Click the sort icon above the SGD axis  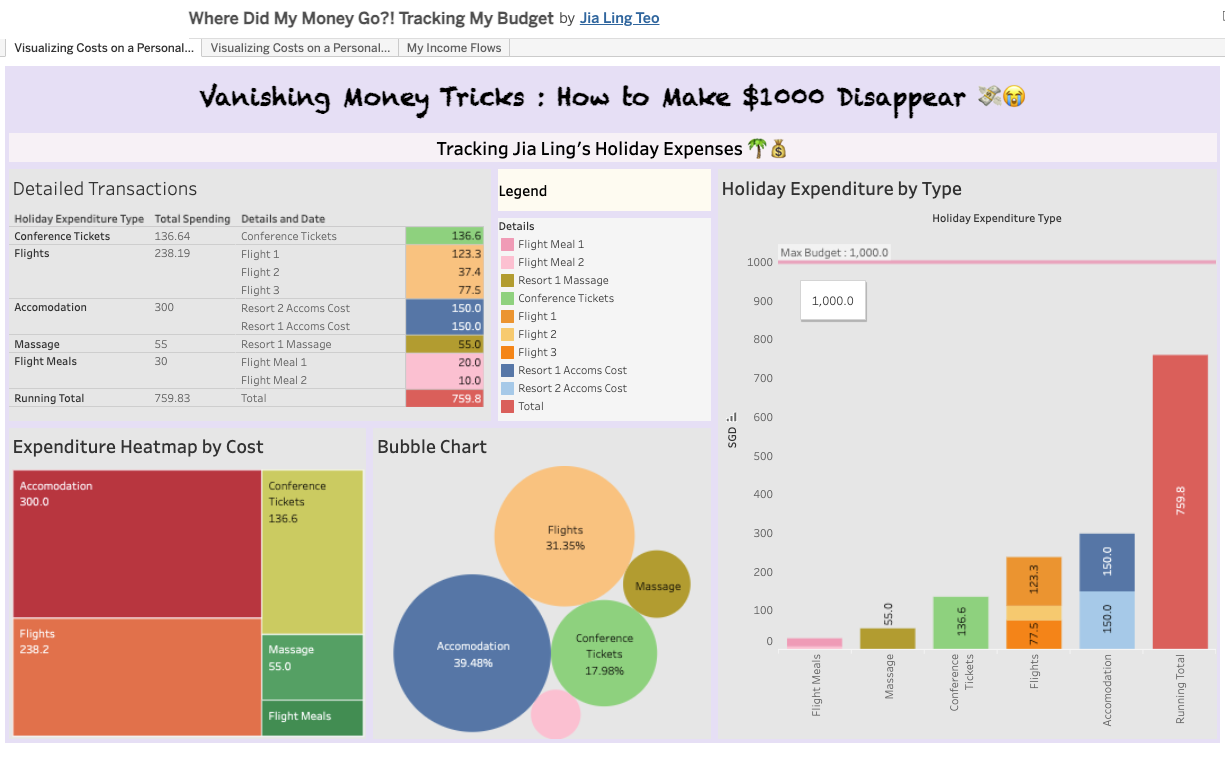732,418
